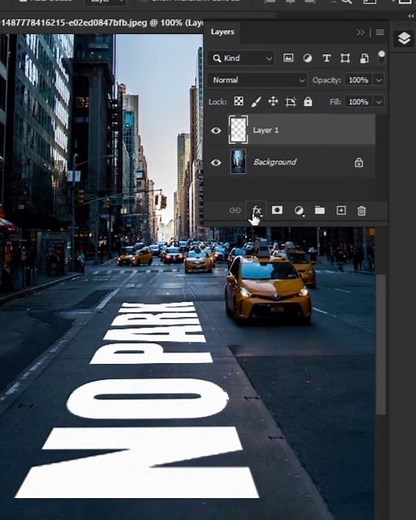
Task: Select the Layers tab
Action: pyautogui.click(x=222, y=32)
